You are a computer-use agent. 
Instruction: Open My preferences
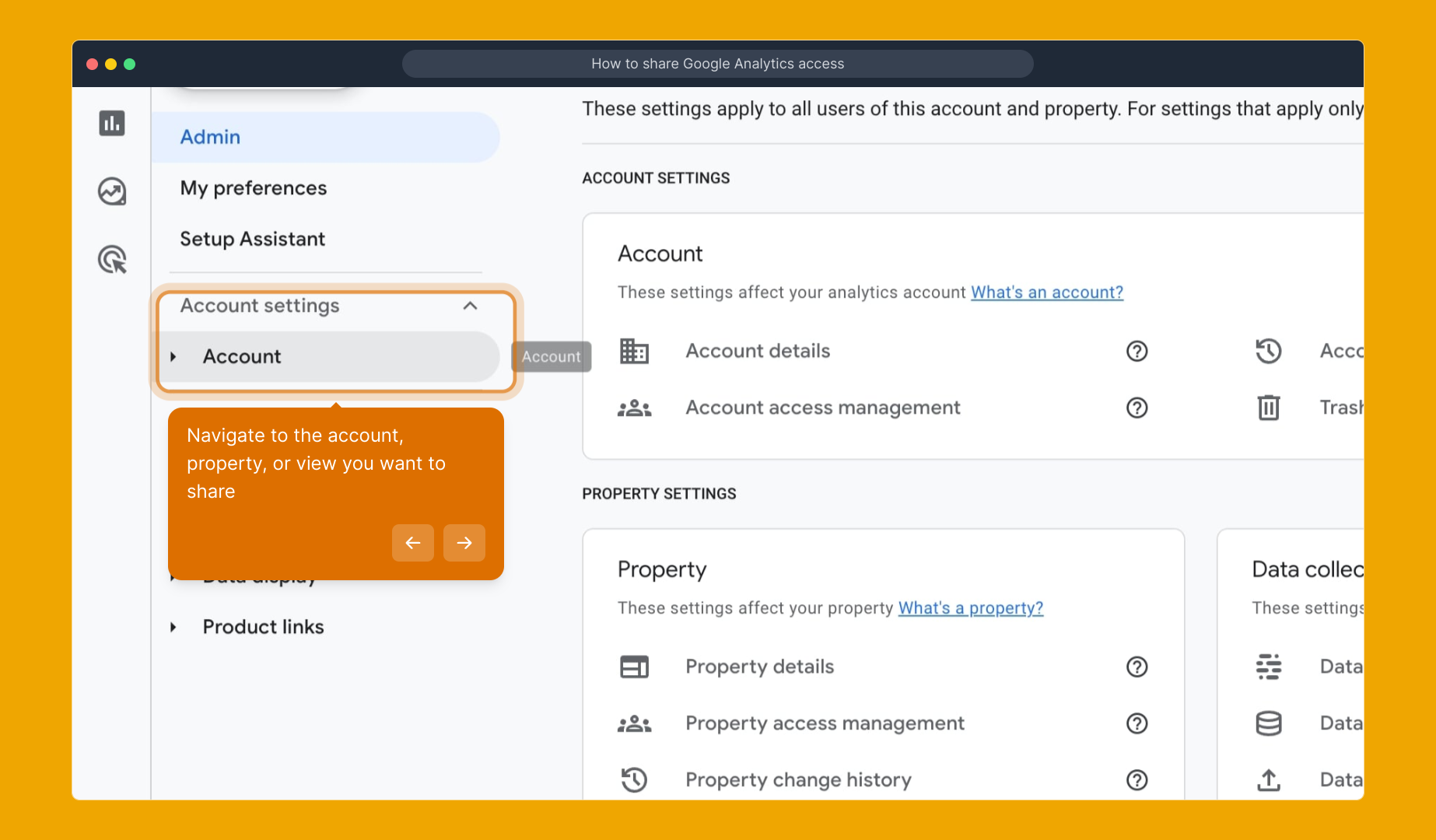tap(253, 187)
